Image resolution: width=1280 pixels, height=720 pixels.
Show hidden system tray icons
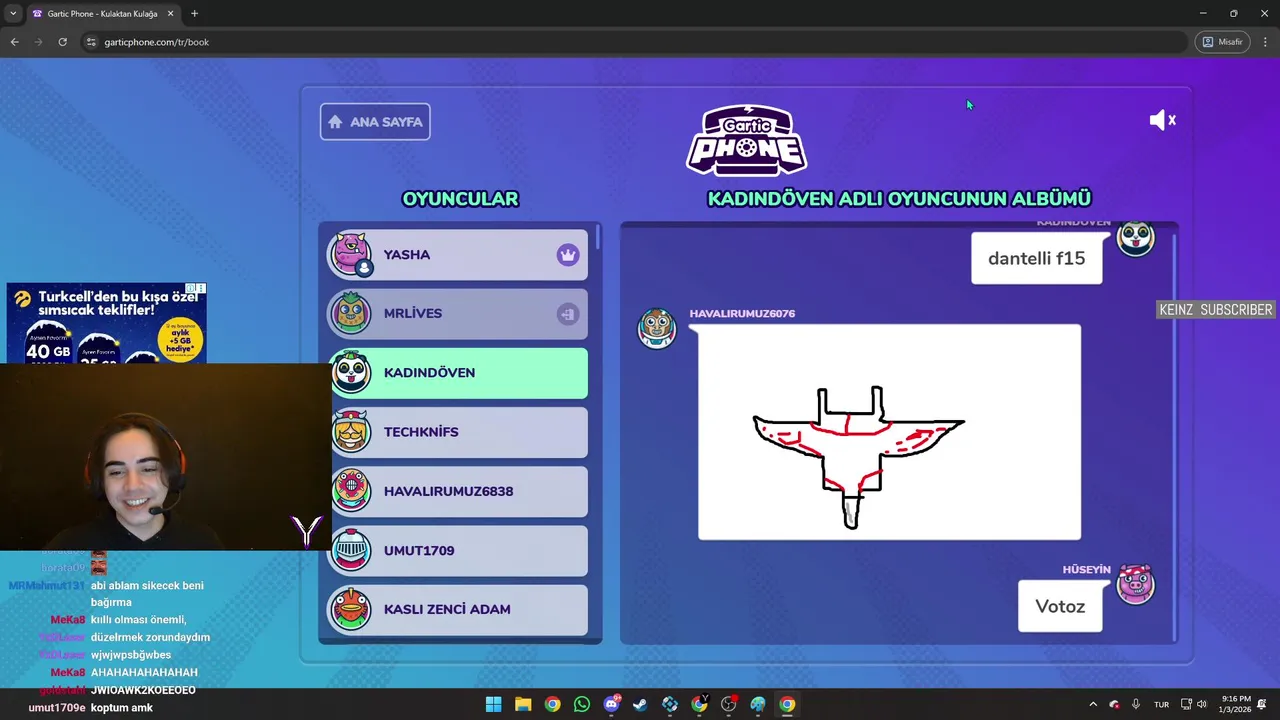pos(1092,704)
